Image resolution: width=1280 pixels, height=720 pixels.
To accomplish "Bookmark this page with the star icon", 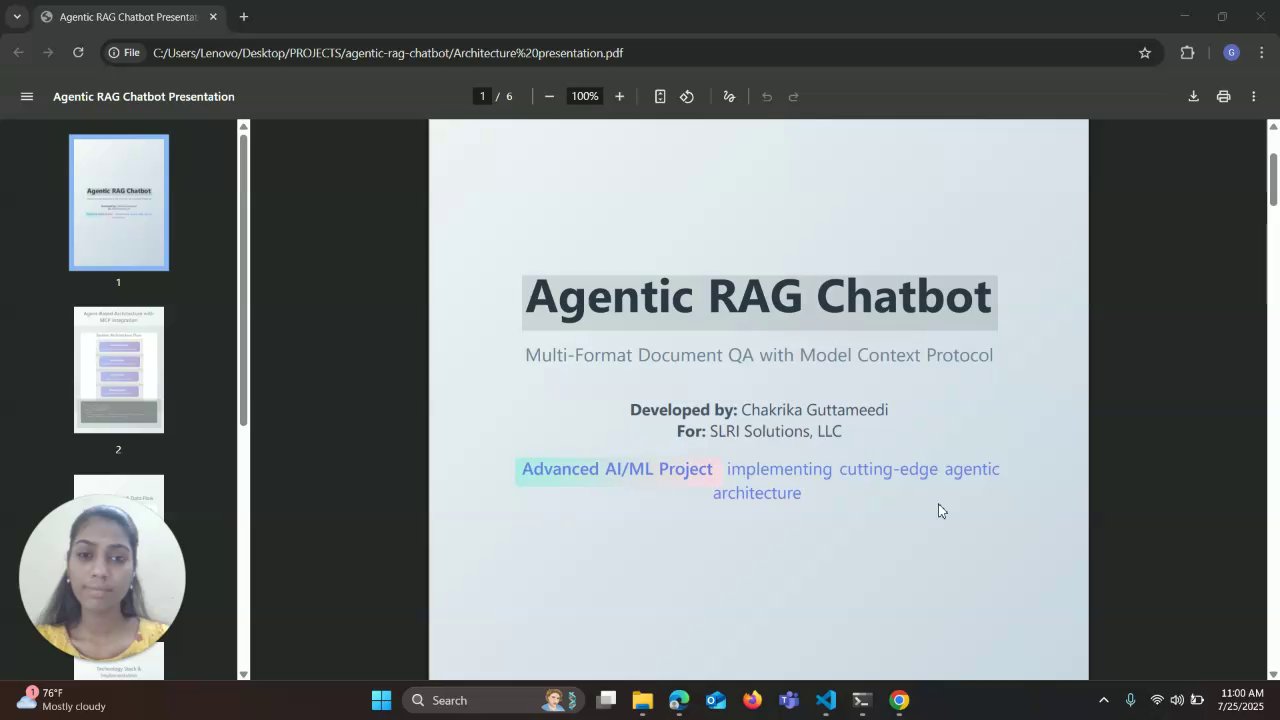I will click(1145, 53).
